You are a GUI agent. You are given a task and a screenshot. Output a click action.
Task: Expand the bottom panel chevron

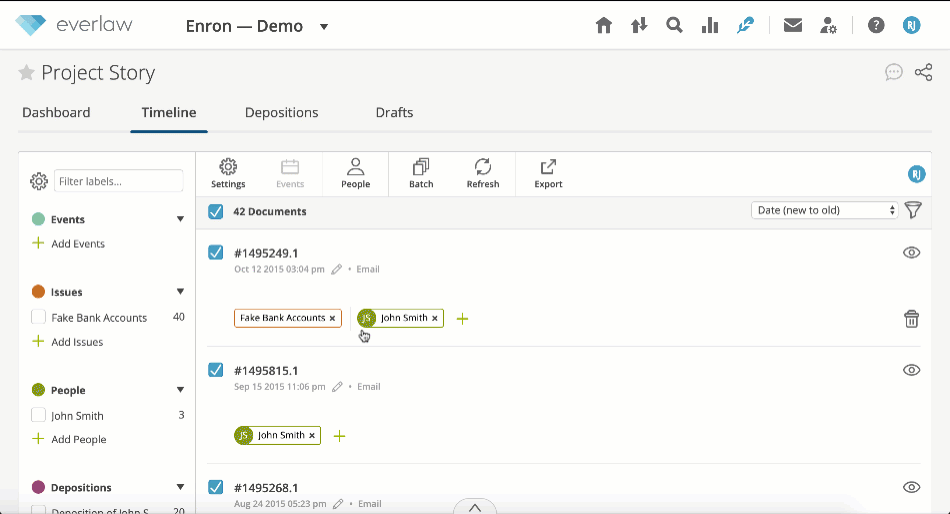click(475, 507)
